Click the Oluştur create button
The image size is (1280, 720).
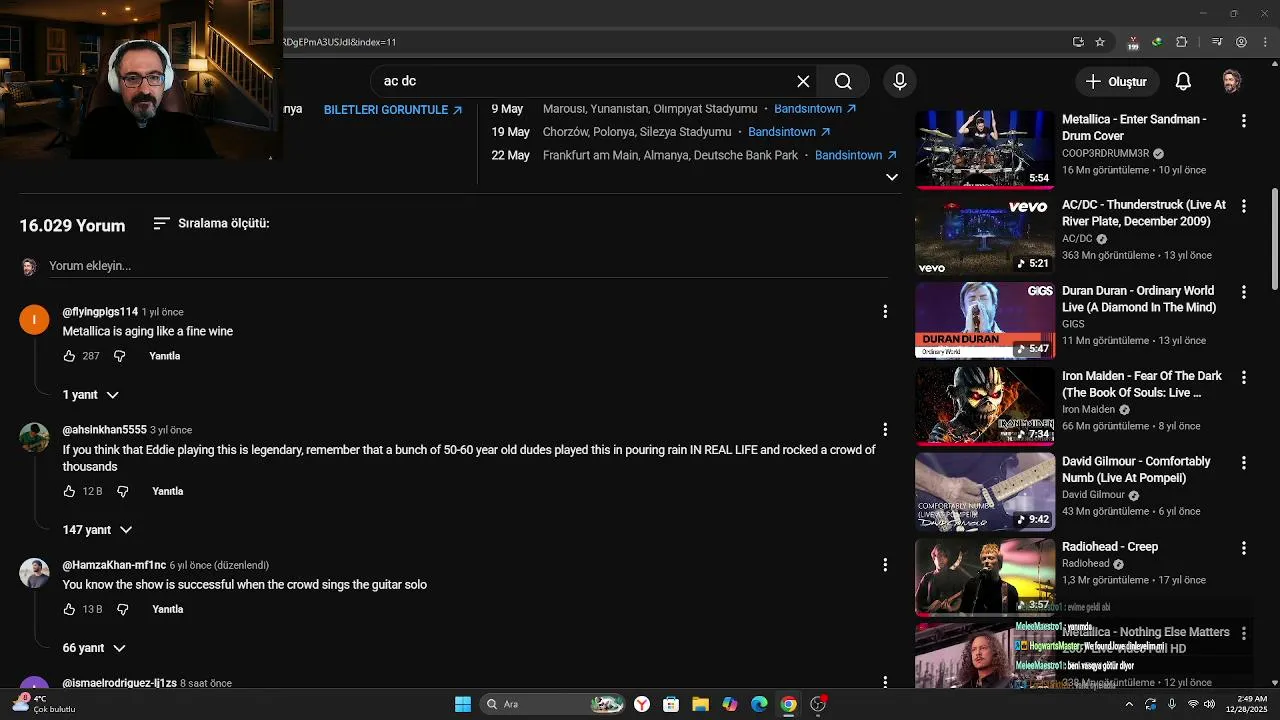point(1117,81)
